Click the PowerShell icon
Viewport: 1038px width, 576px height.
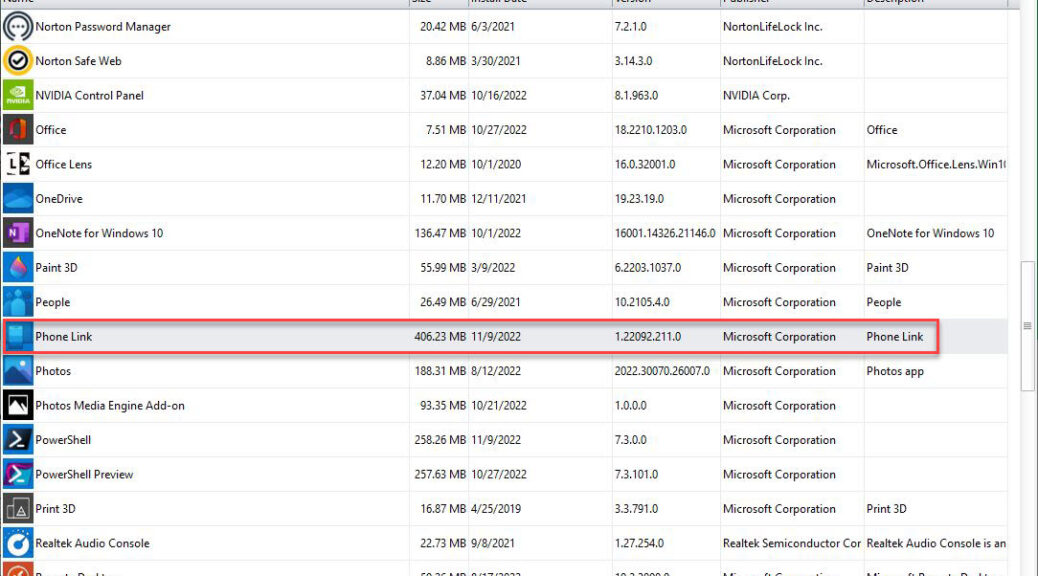point(18,440)
